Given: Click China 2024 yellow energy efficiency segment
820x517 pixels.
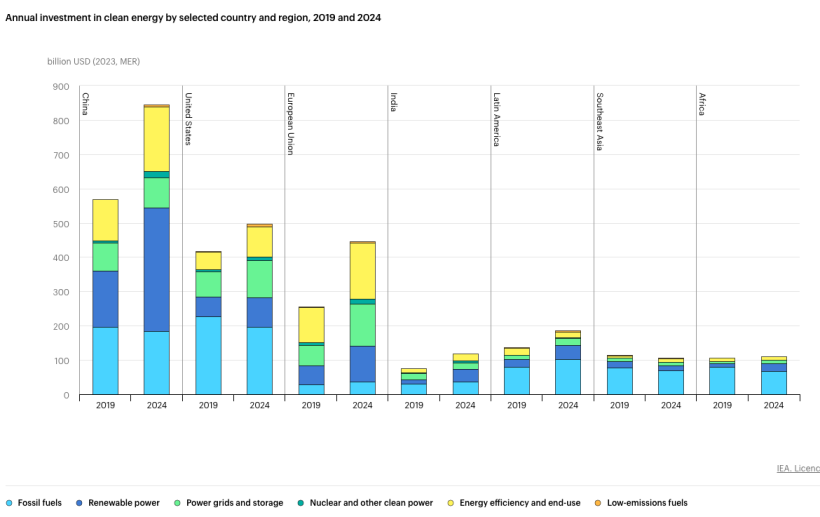Looking at the screenshot, I should coord(157,139).
